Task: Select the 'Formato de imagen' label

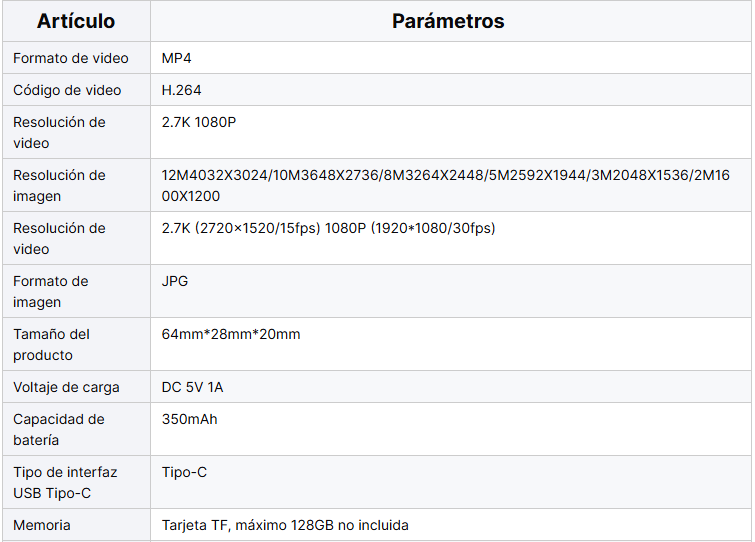Action: click(x=51, y=292)
